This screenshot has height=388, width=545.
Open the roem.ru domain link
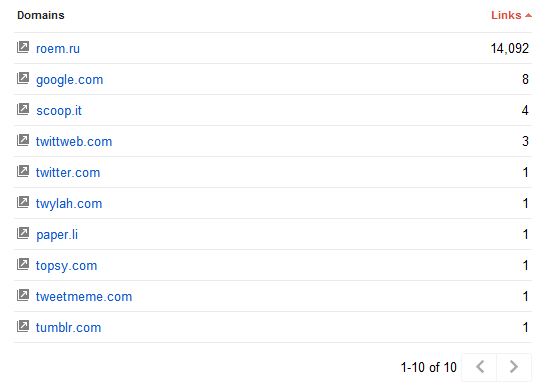point(58,49)
